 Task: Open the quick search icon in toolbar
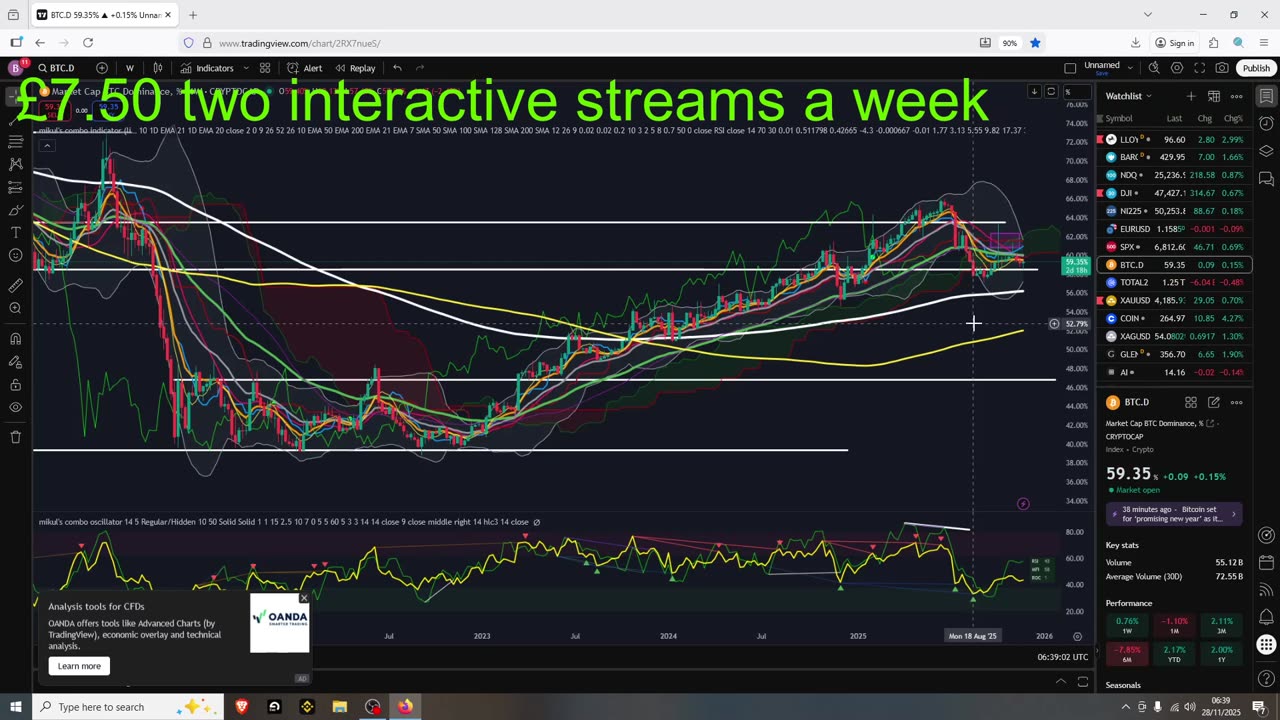1154,68
